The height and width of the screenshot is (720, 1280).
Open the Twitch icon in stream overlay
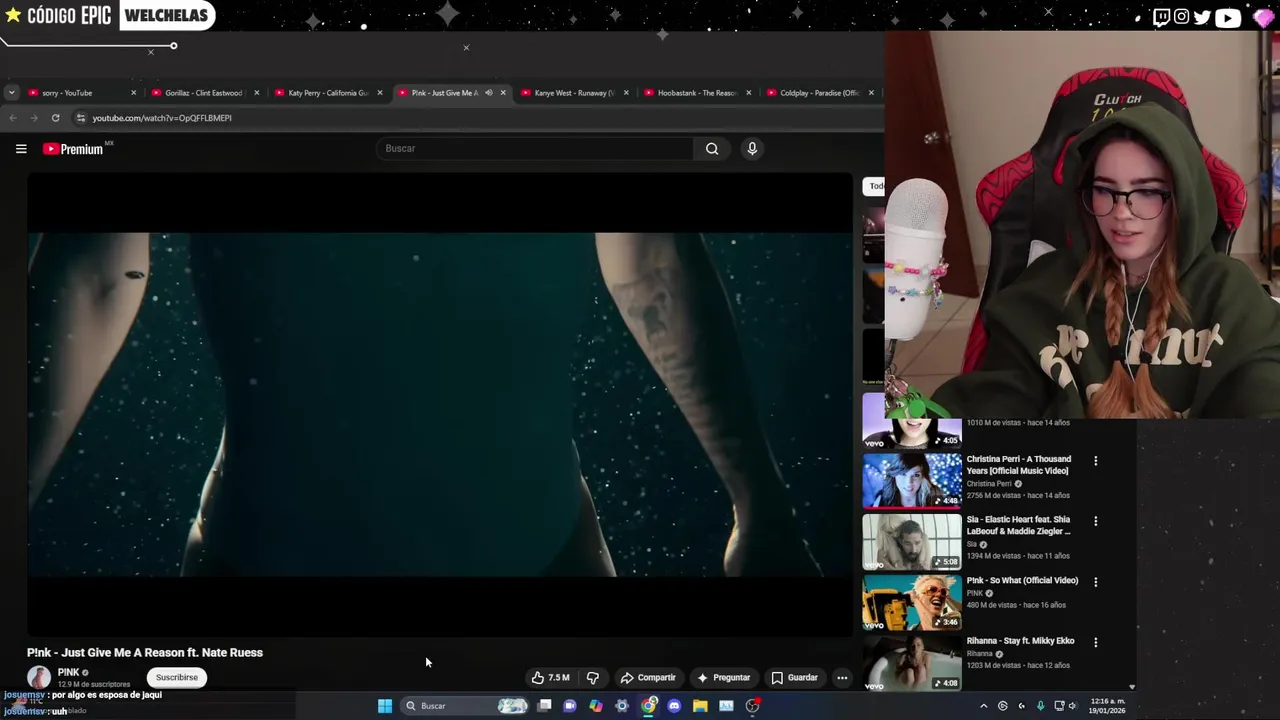1161,17
